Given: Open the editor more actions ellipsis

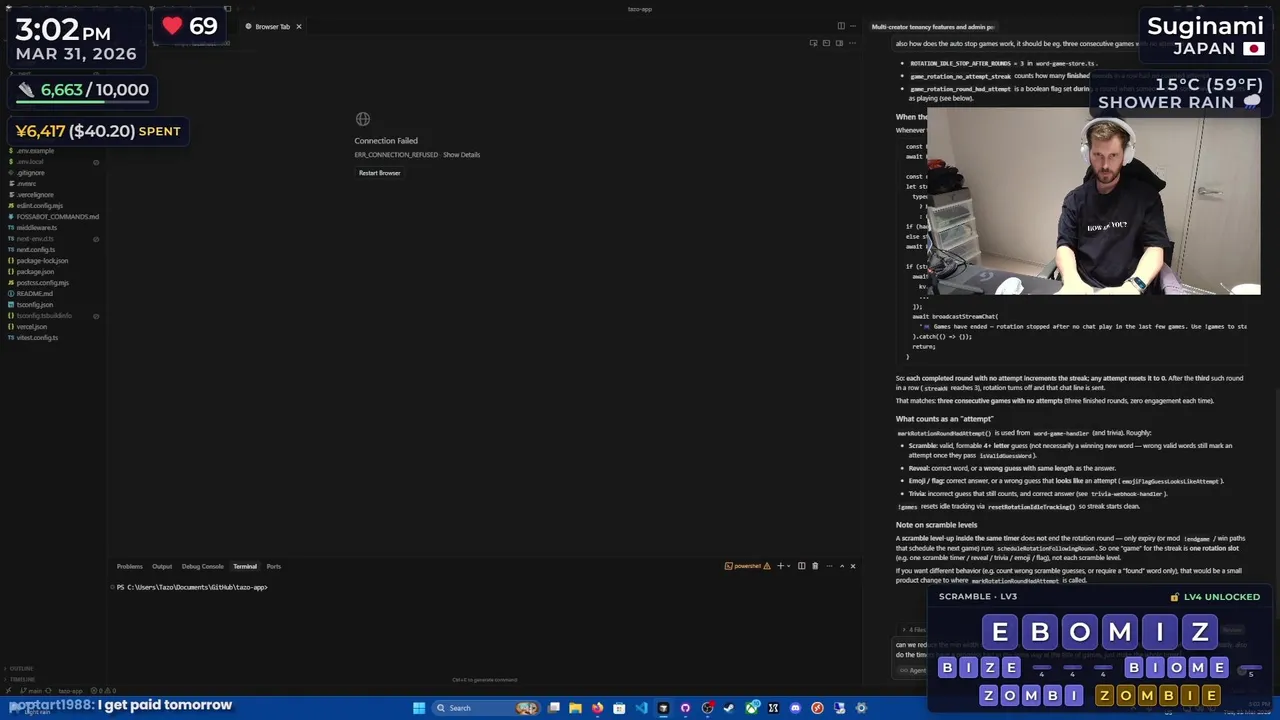Looking at the screenshot, I should [x=853, y=26].
